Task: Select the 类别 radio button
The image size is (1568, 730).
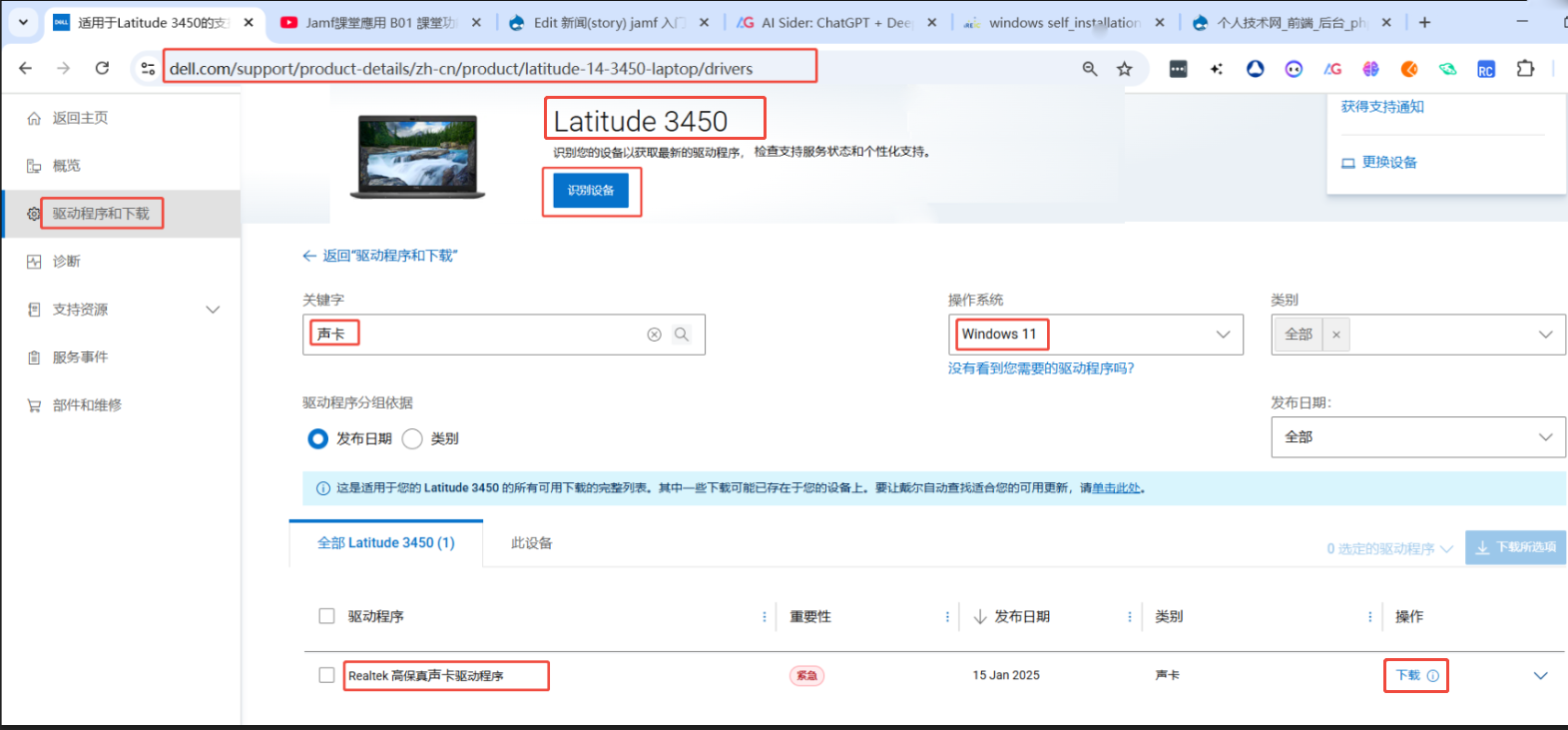Action: [412, 438]
